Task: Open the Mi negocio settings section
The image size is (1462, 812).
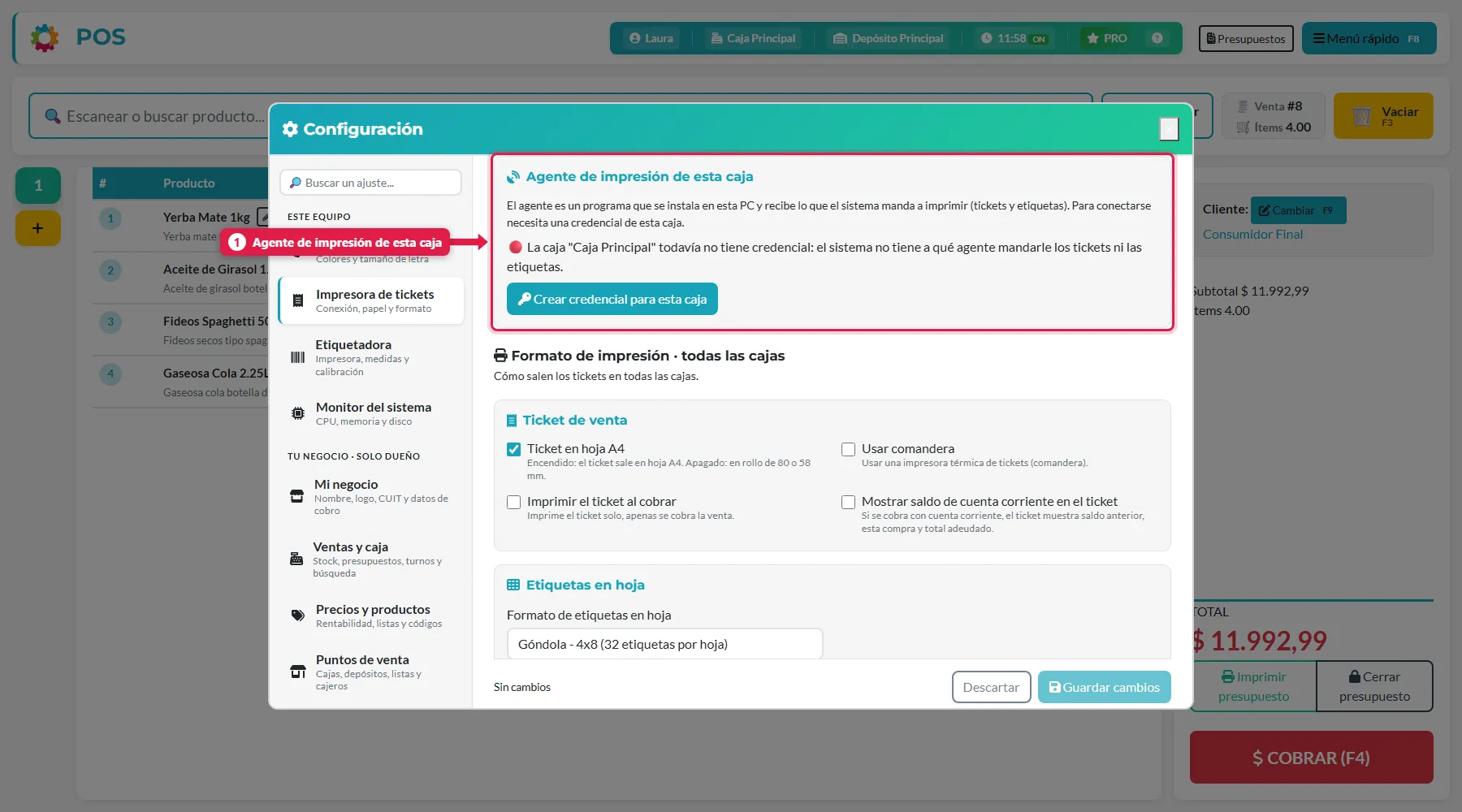Action: coord(371,497)
